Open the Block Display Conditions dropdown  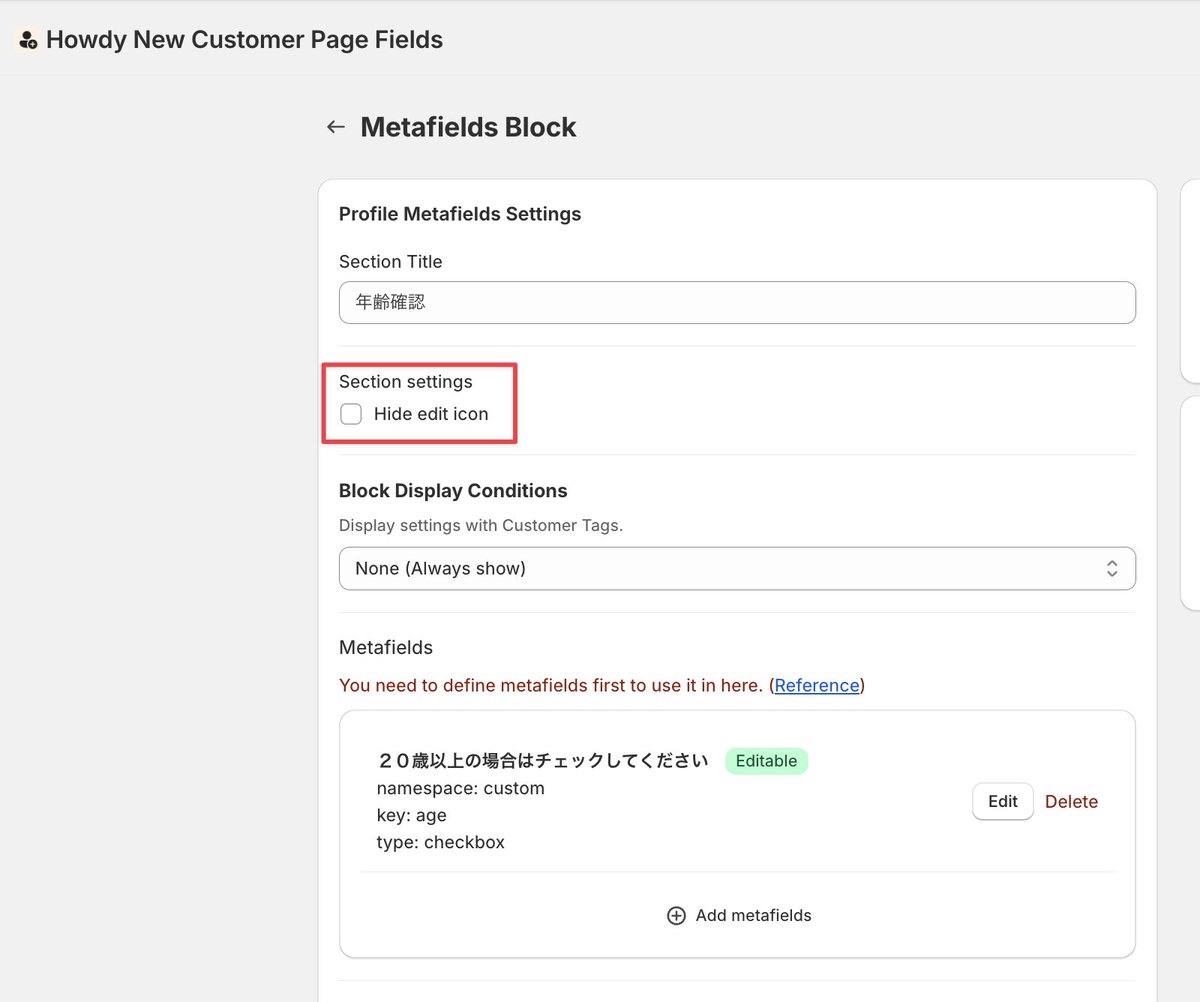tap(737, 568)
